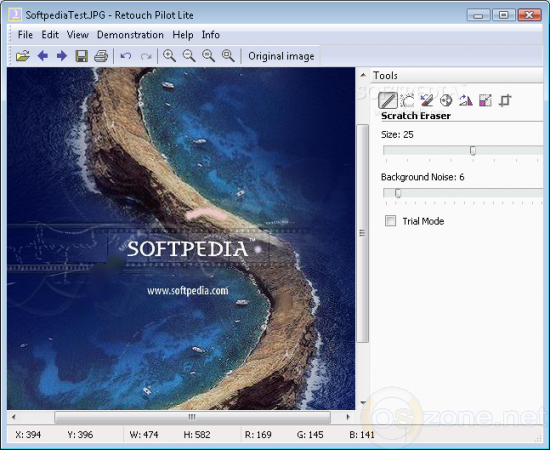The image size is (550, 450).
Task: Zoom out with the minus magnifier
Action: click(x=189, y=56)
